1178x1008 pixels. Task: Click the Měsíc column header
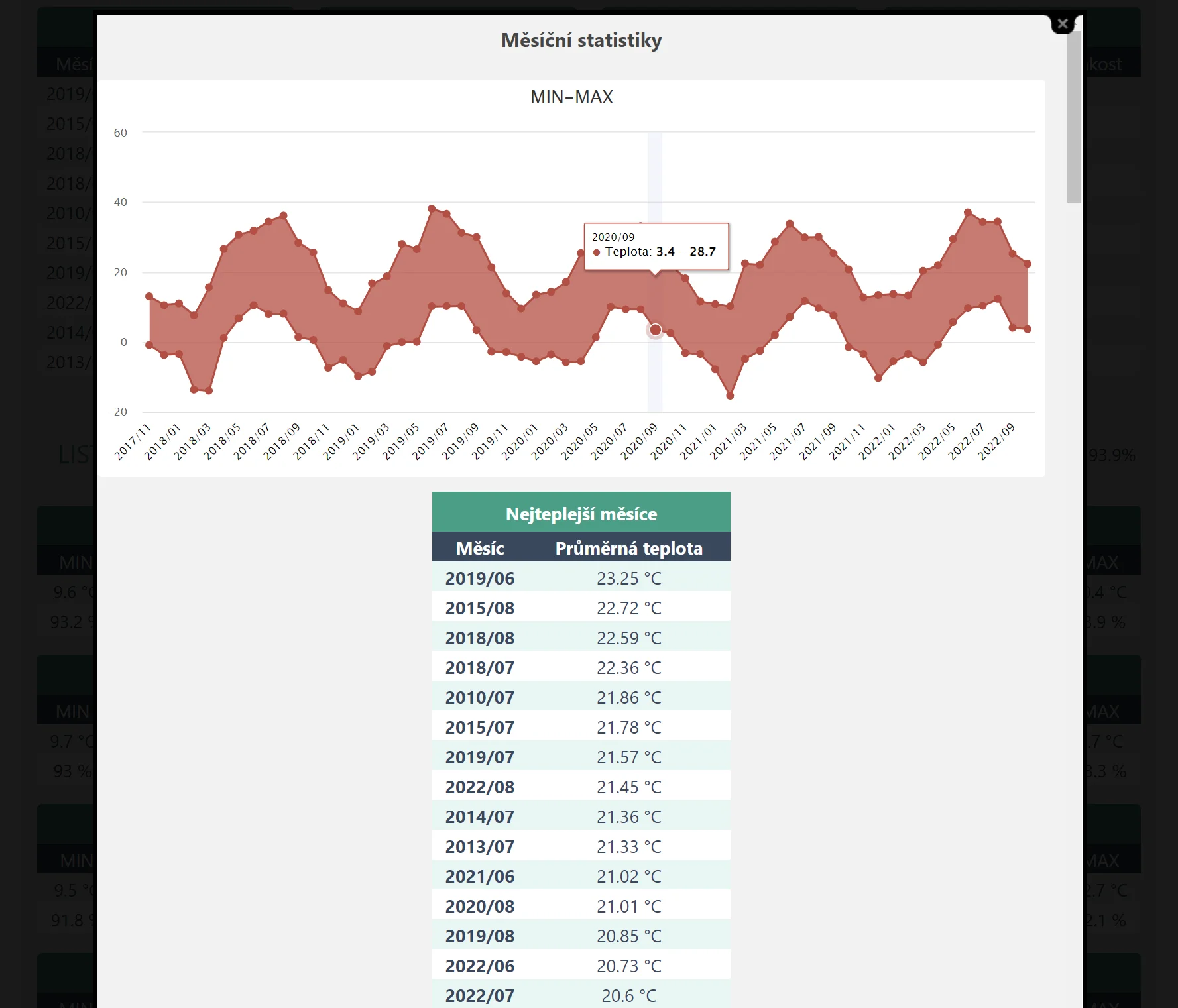pyautogui.click(x=479, y=548)
